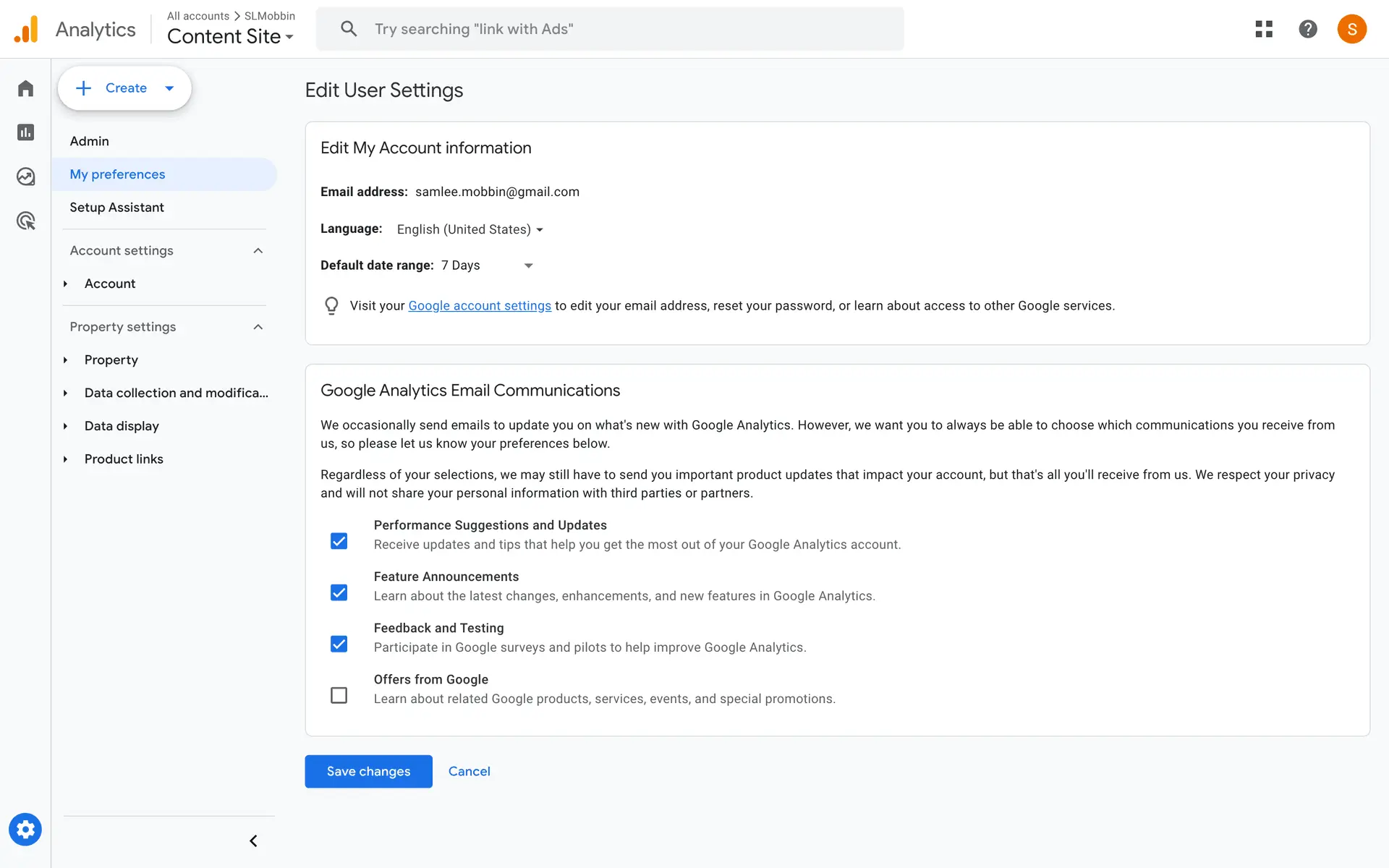Select Setup Assistant in the menu
This screenshot has width=1389, height=868.
pos(116,208)
